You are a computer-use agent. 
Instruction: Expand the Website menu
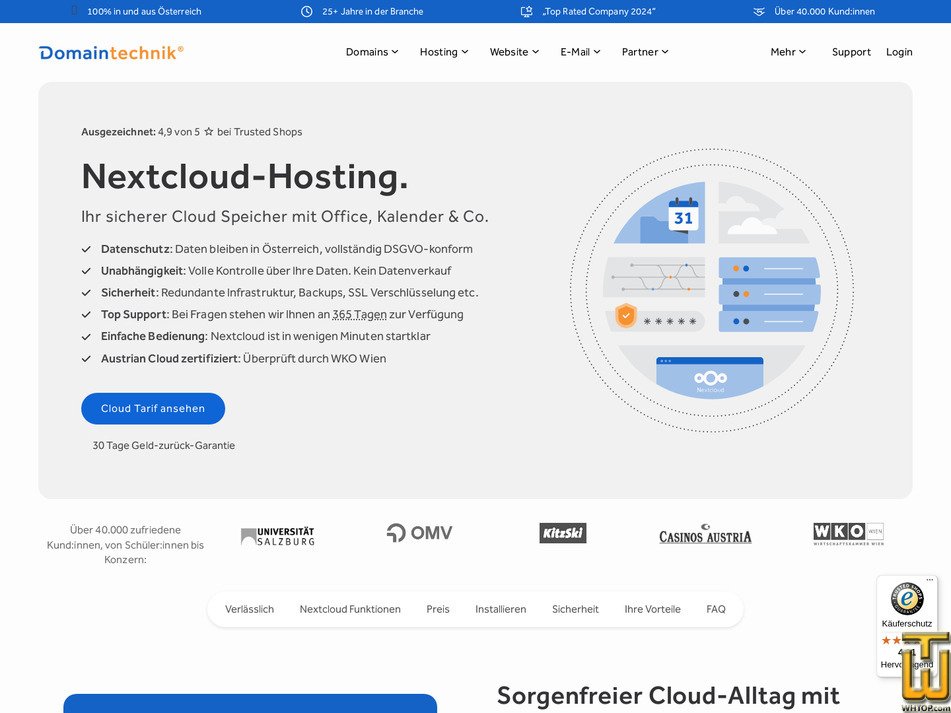click(514, 52)
